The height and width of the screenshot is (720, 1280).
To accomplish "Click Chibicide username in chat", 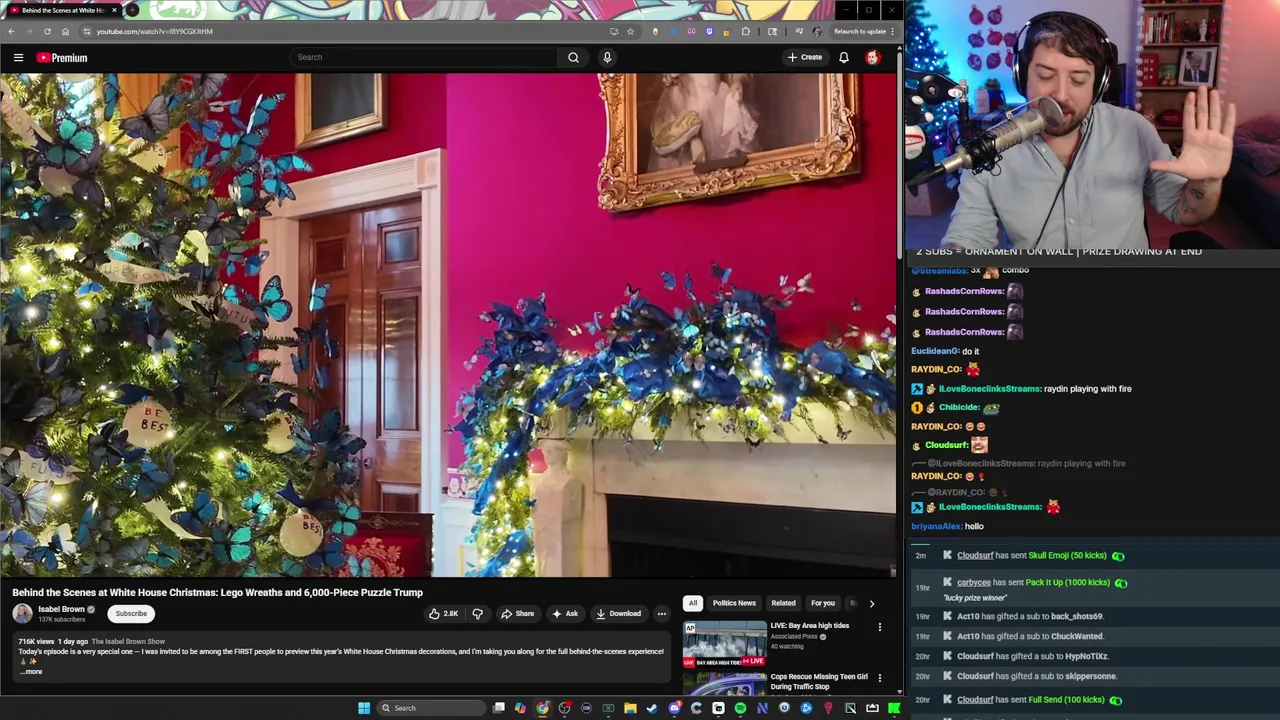I will click(959, 407).
